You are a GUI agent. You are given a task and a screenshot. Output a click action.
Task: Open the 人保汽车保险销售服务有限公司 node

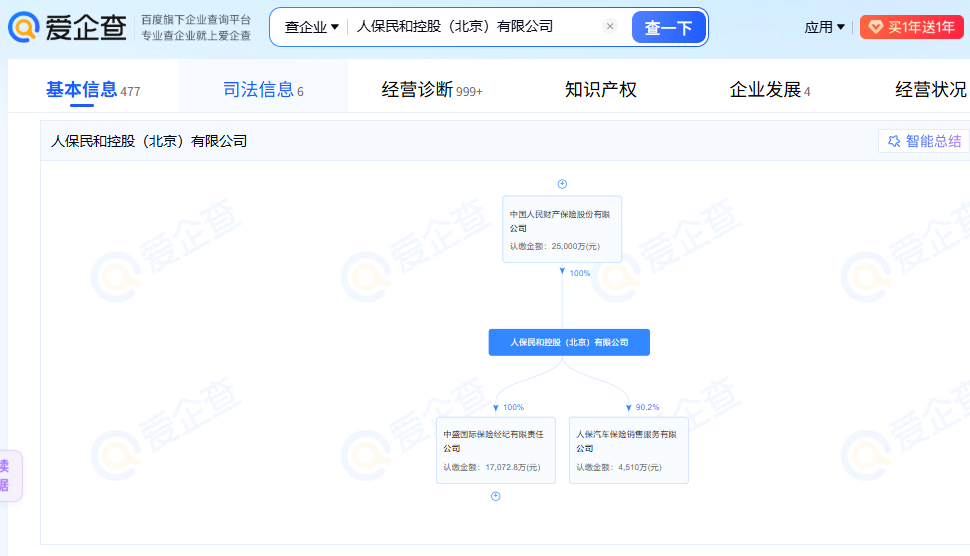click(629, 450)
